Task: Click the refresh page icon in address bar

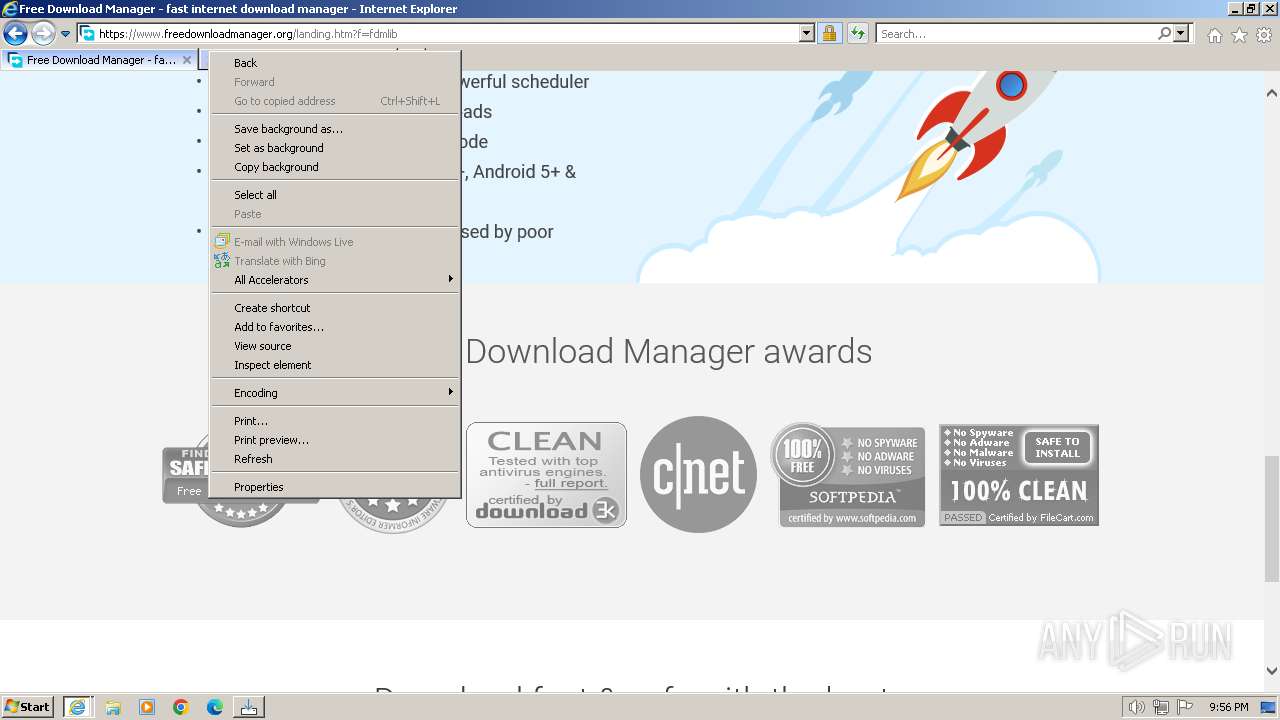Action: [857, 34]
